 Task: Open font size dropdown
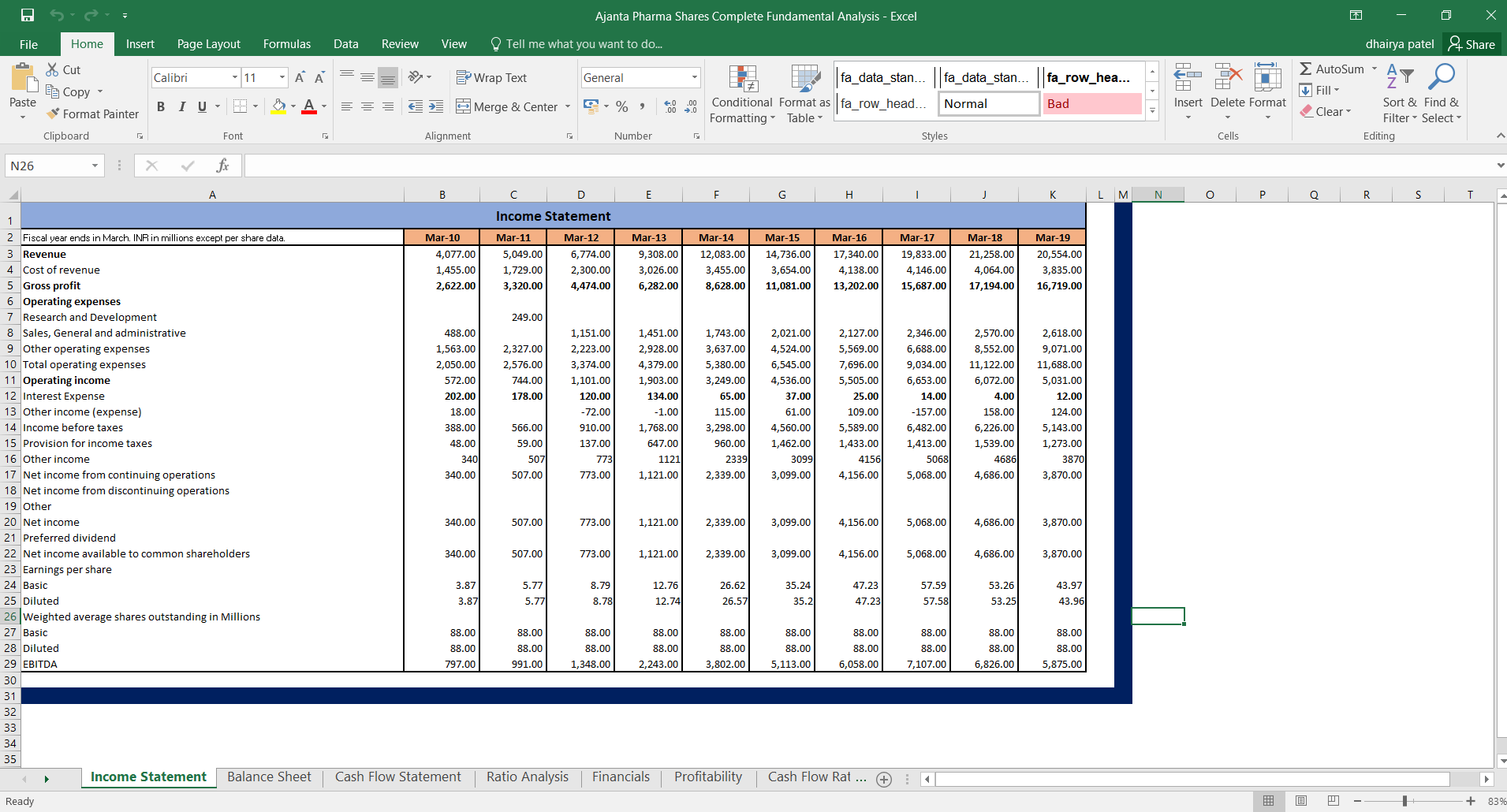(282, 77)
